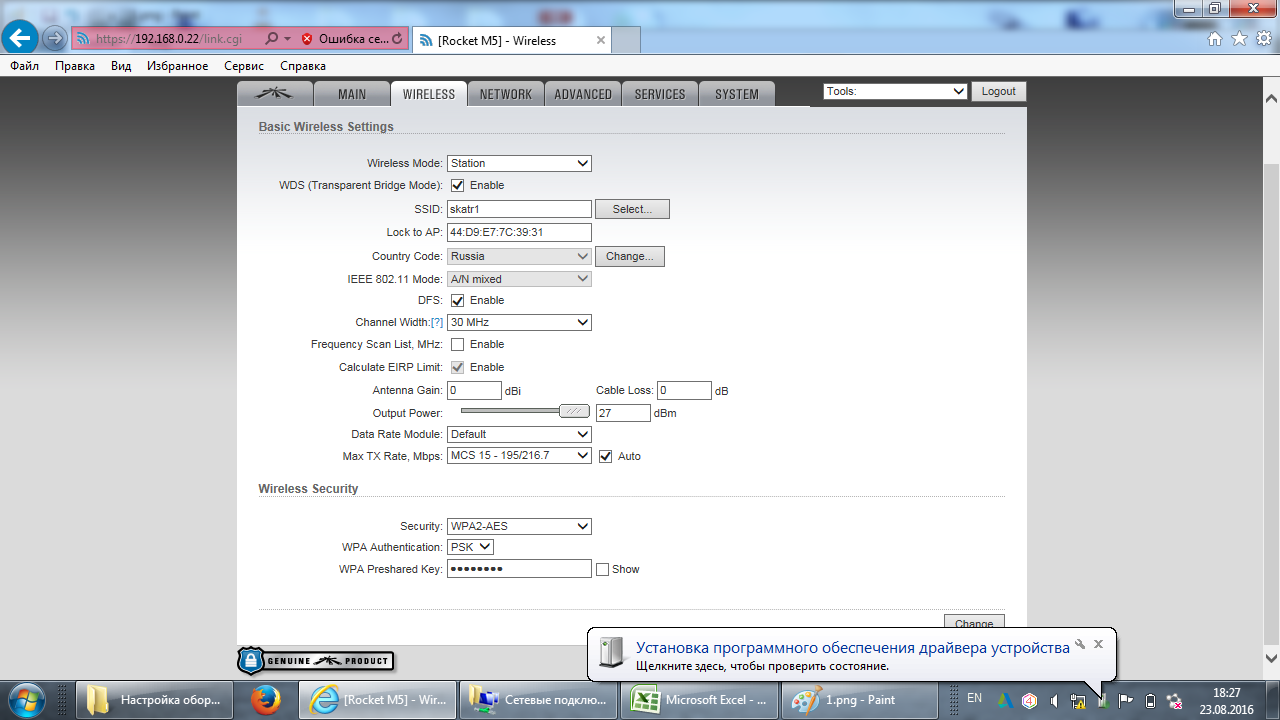This screenshot has width=1280, height=720.
Task: Open the Ubiquiti logo tab
Action: coord(274,94)
